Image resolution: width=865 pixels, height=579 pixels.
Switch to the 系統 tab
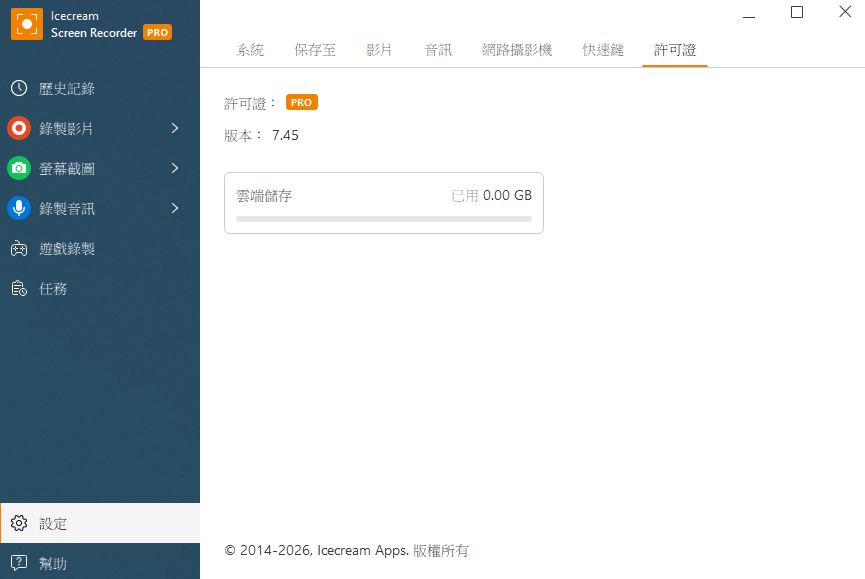click(x=250, y=50)
